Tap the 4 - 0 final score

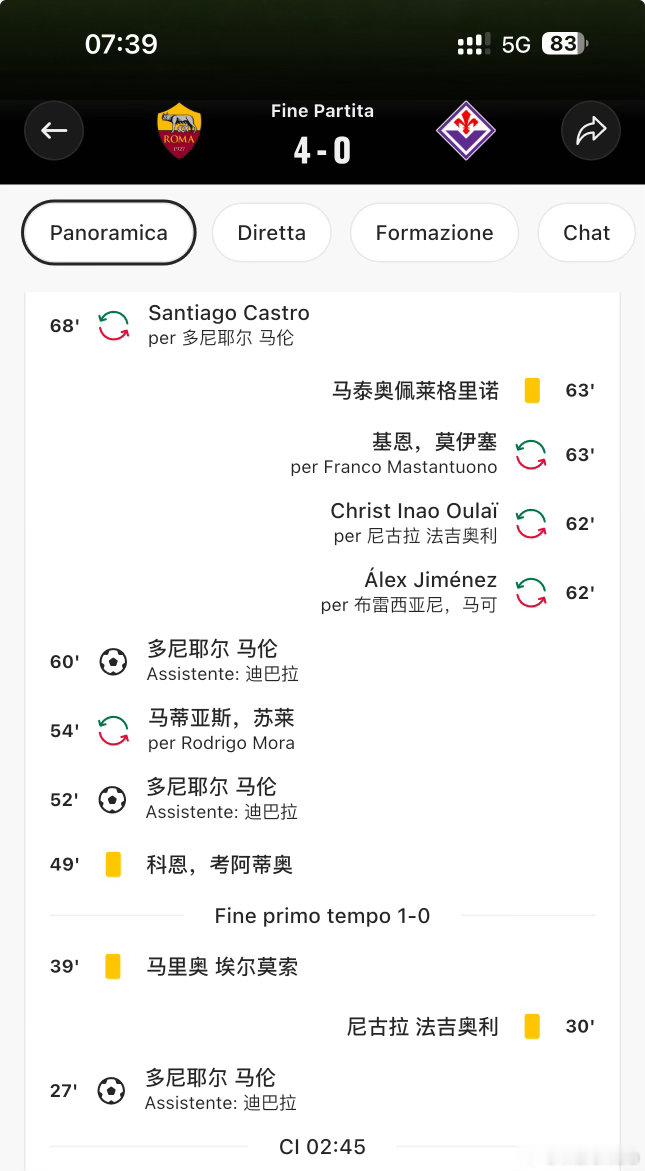(322, 150)
